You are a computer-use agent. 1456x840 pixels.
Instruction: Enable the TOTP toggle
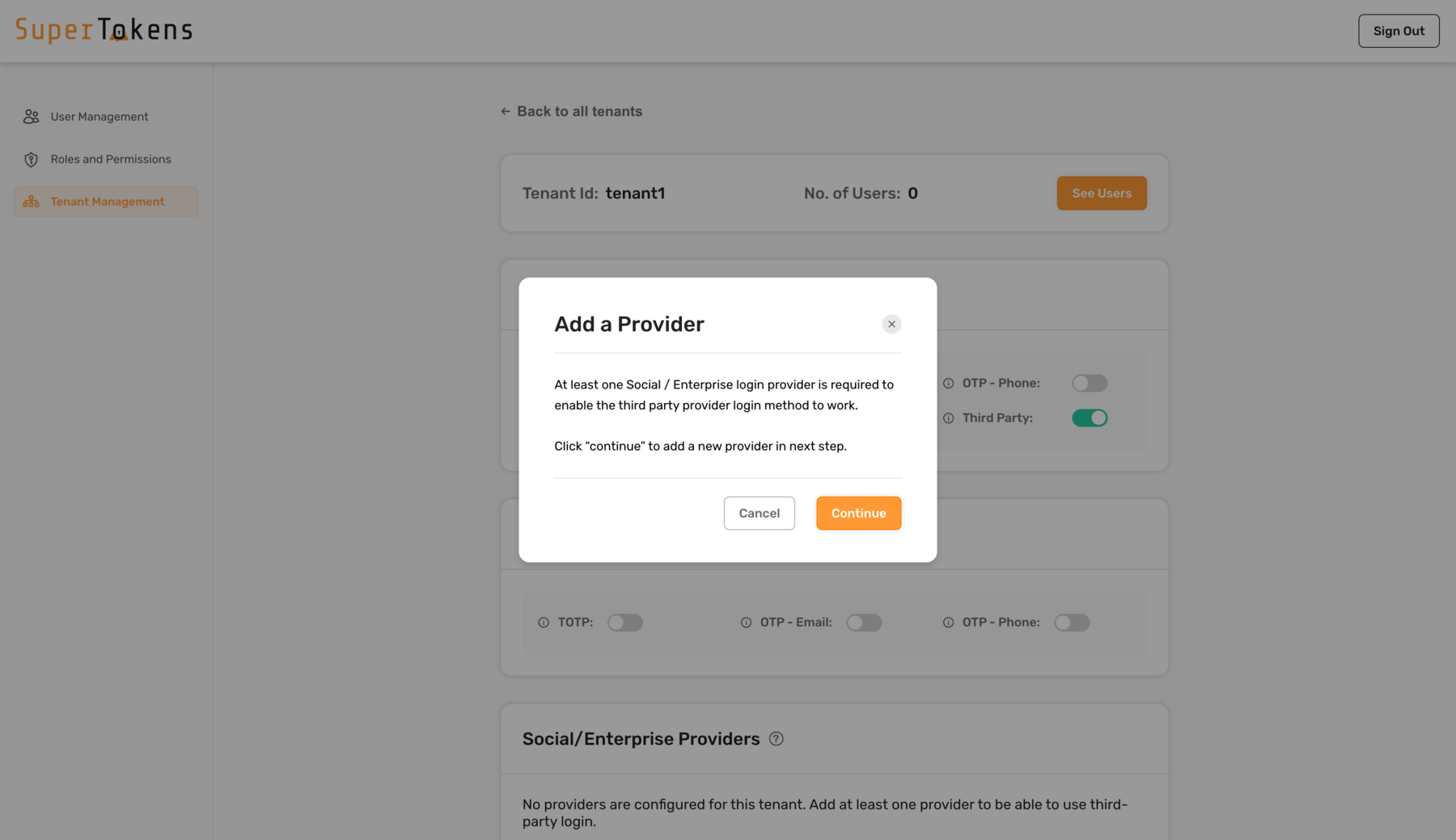click(625, 622)
